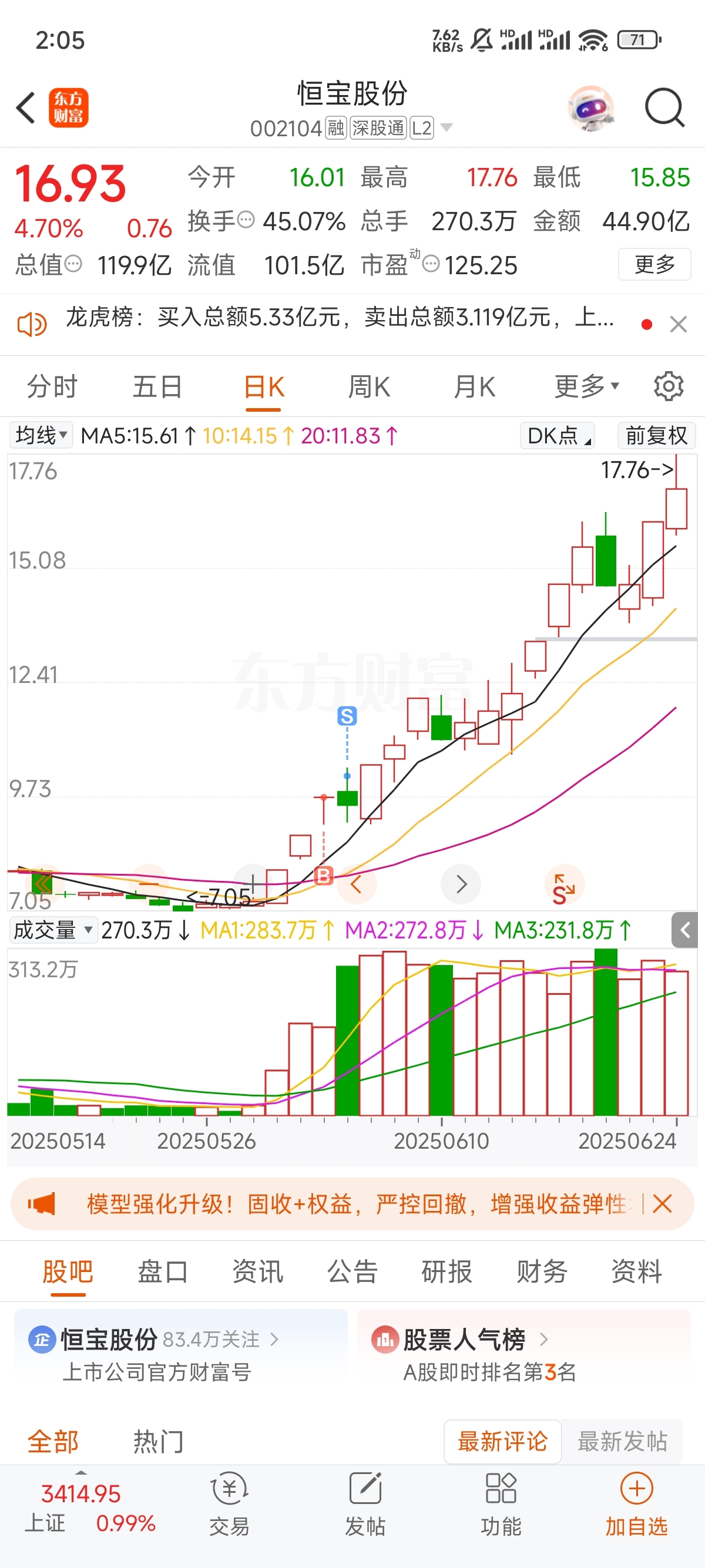This screenshot has height=1568, width=705.
Task: Expand the stock title dropdown triangle
Action: click(x=446, y=127)
